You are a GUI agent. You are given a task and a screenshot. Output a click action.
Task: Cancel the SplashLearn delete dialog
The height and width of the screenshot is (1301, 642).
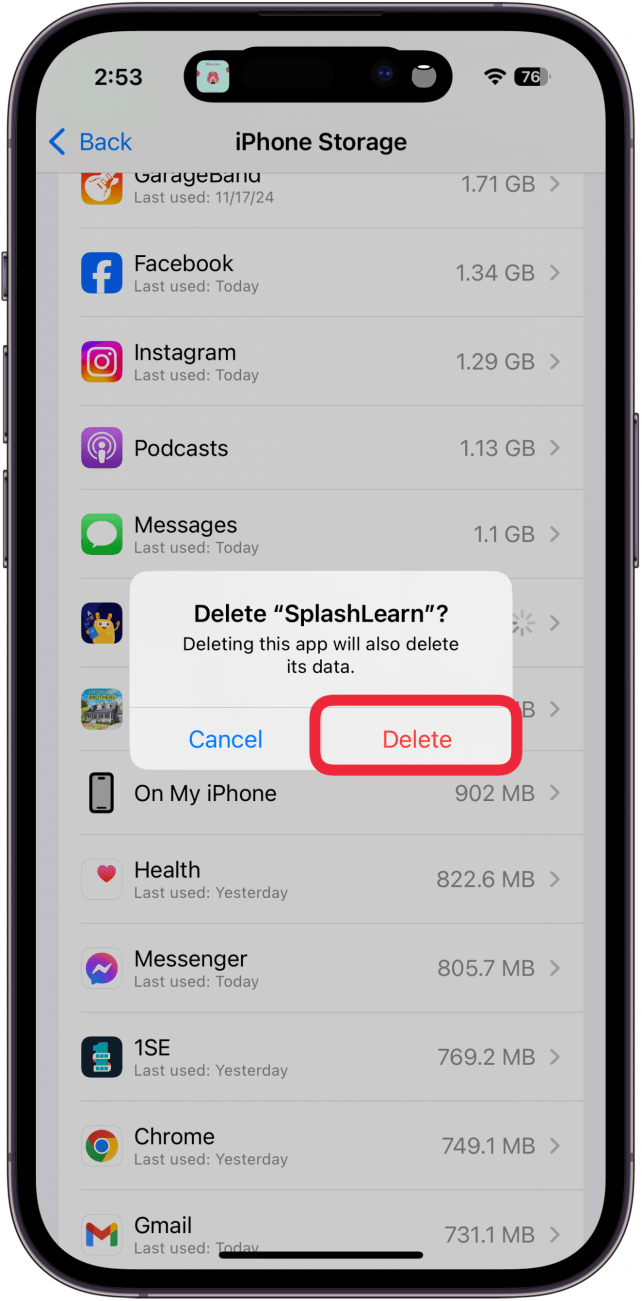pos(226,739)
